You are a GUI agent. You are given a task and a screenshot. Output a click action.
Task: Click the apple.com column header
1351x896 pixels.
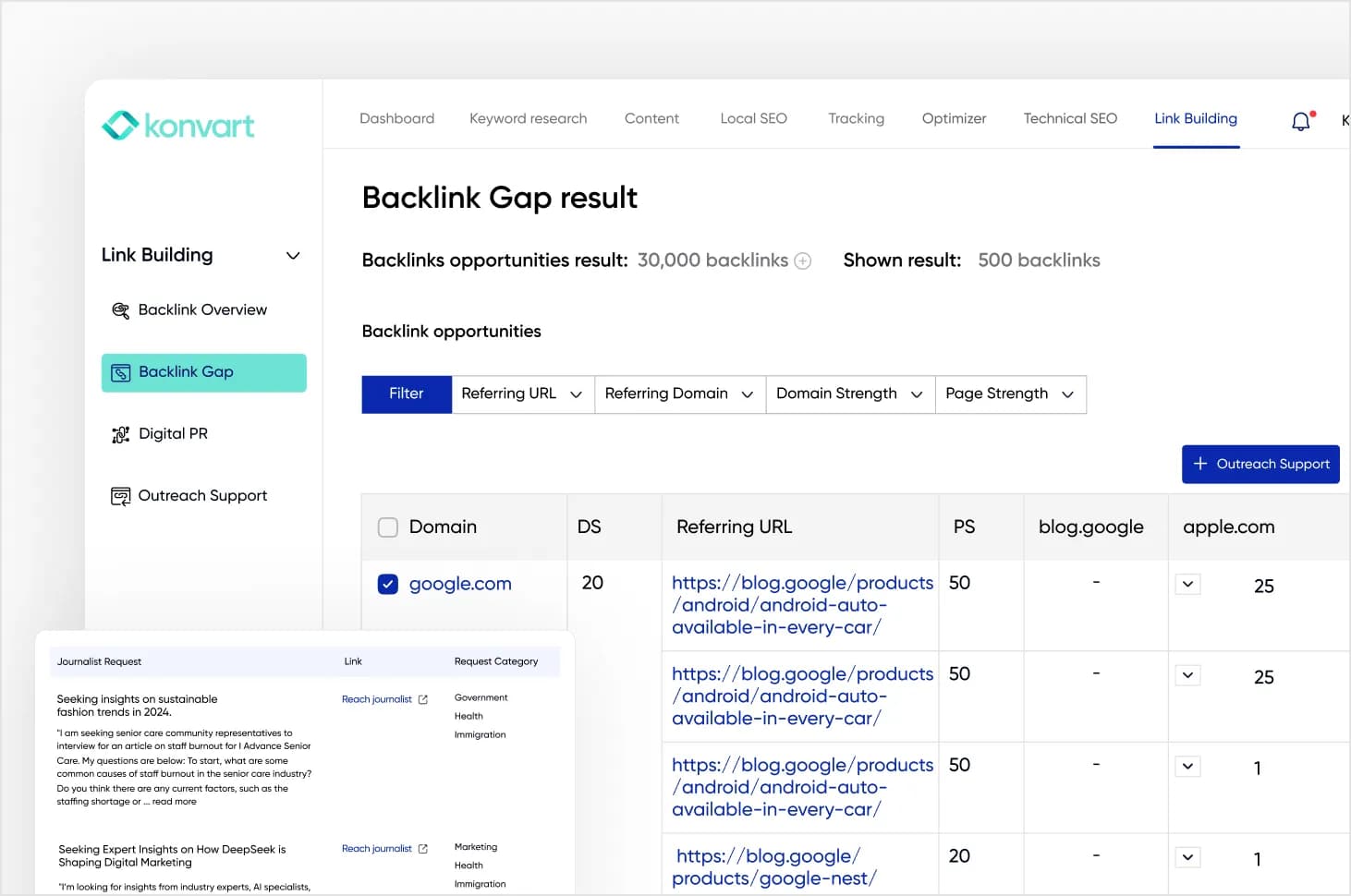pyautogui.click(x=1229, y=527)
